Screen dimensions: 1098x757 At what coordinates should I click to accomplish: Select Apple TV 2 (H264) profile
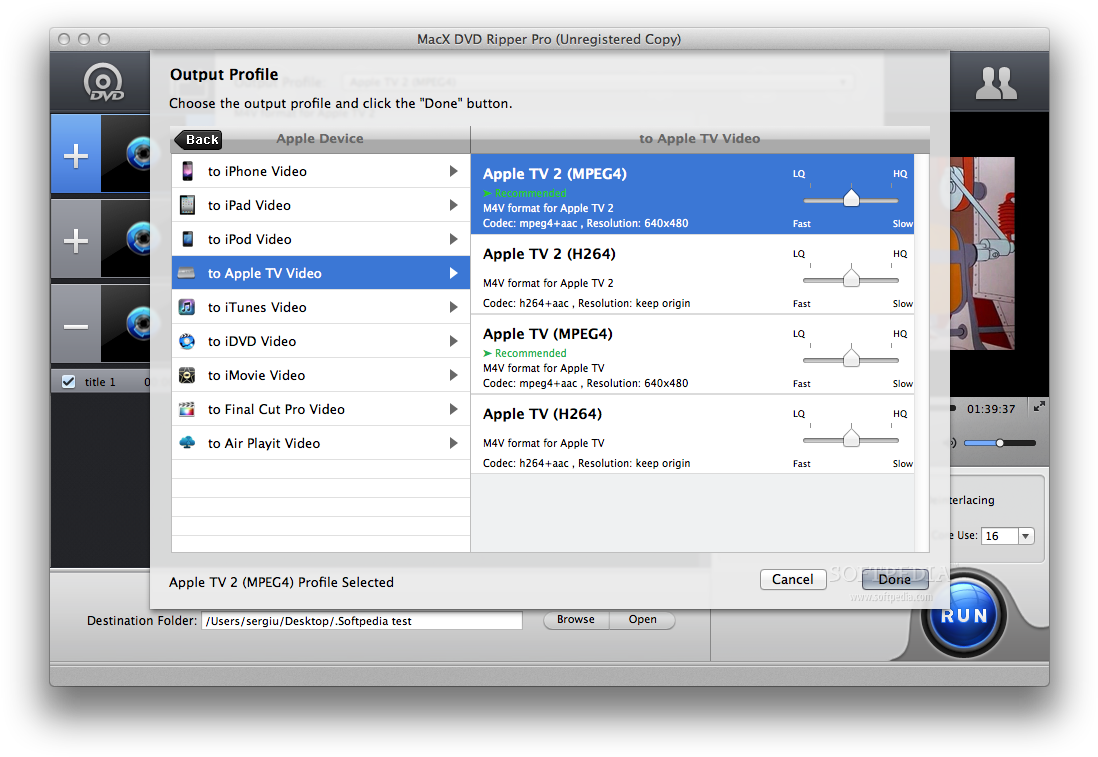692,275
